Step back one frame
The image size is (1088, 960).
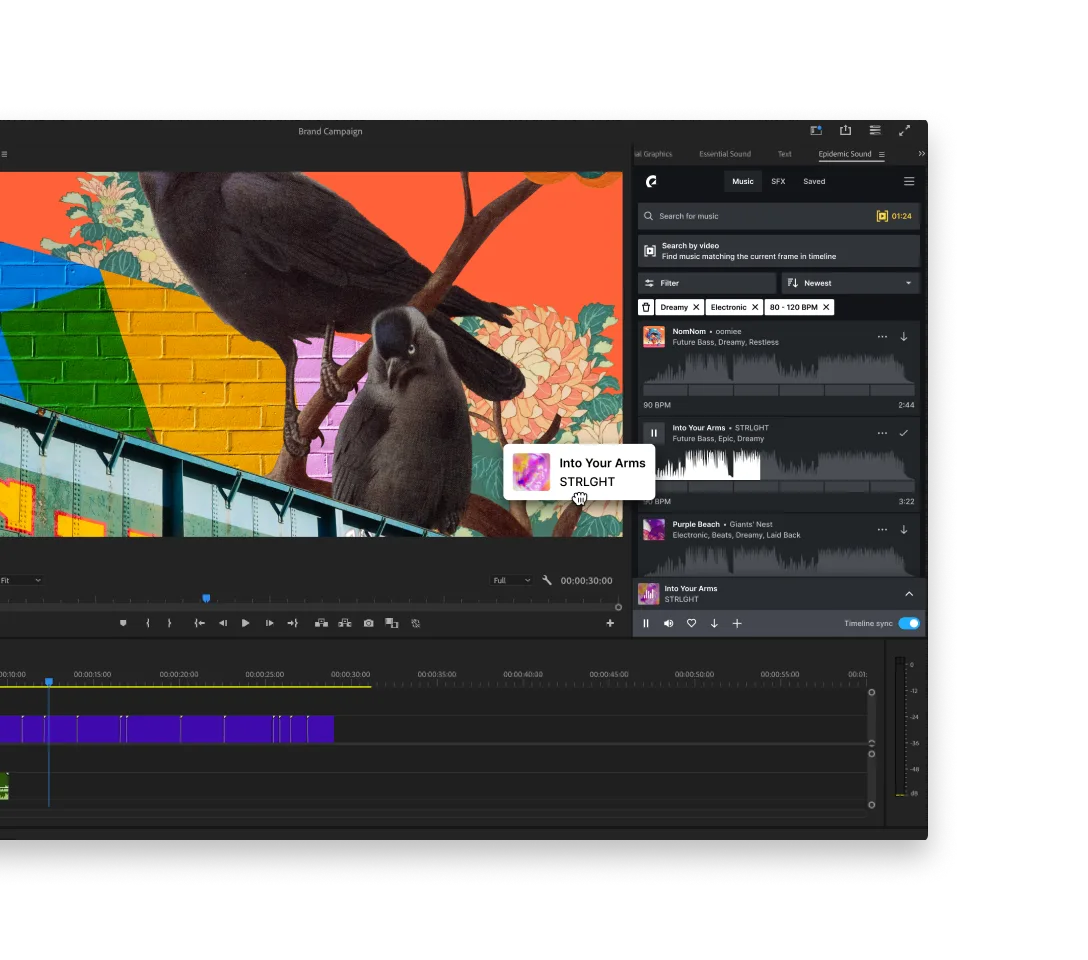(x=223, y=623)
